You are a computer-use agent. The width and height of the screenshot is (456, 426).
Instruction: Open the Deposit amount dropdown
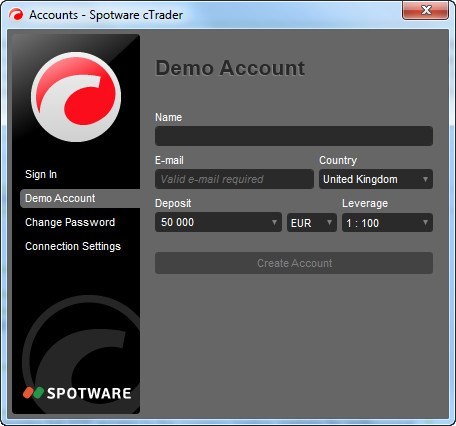pos(218,222)
